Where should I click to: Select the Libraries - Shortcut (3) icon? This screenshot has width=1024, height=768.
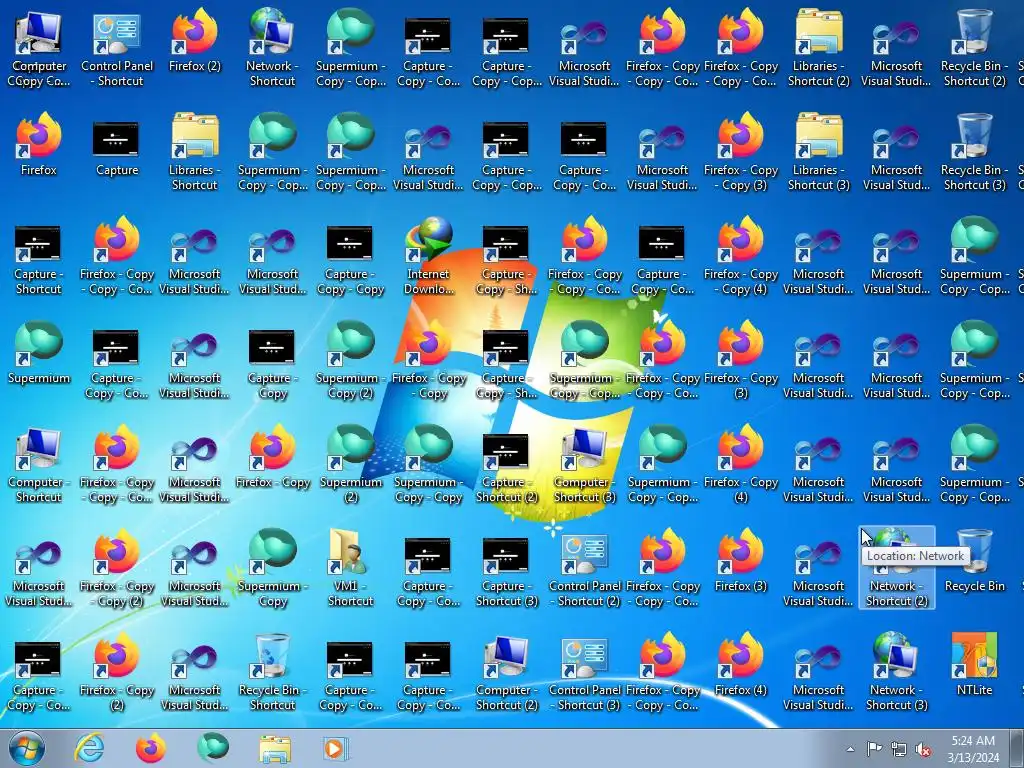(x=818, y=151)
